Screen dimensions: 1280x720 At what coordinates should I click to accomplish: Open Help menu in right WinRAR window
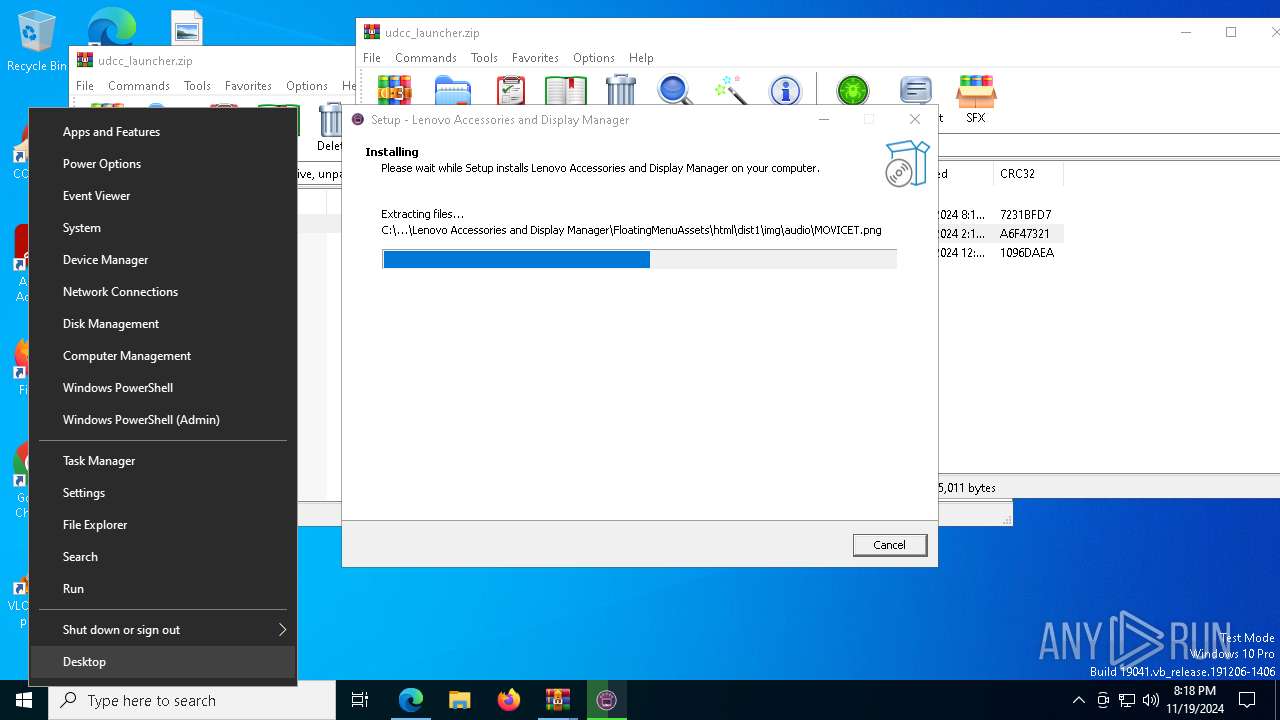(641, 58)
